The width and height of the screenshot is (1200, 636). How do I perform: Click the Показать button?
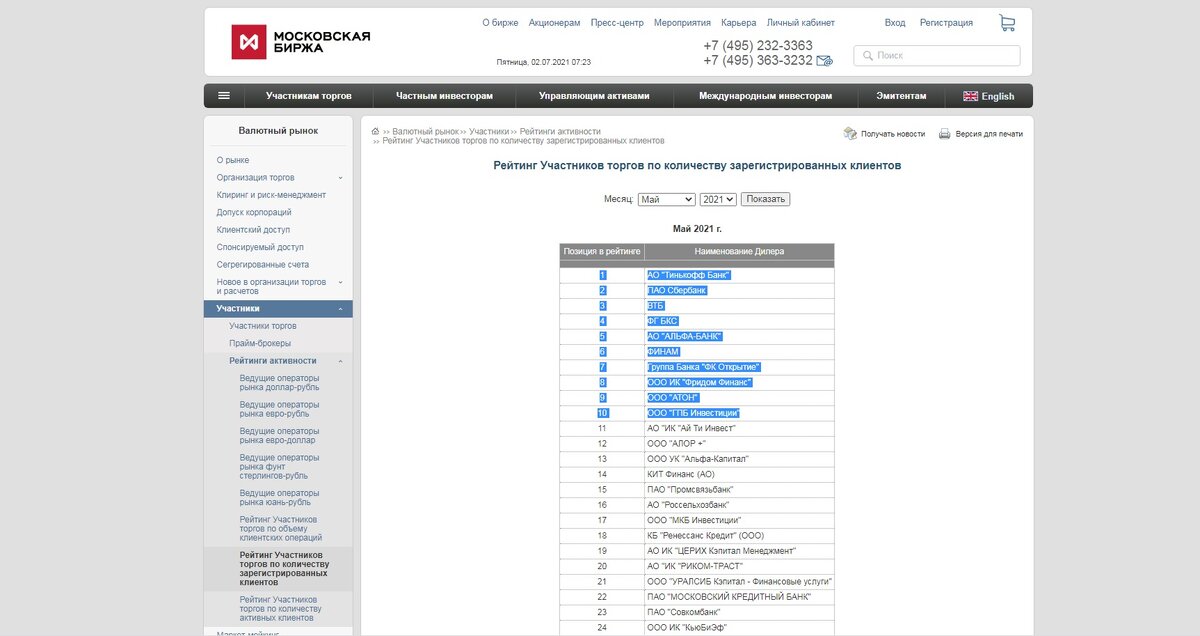coord(766,199)
